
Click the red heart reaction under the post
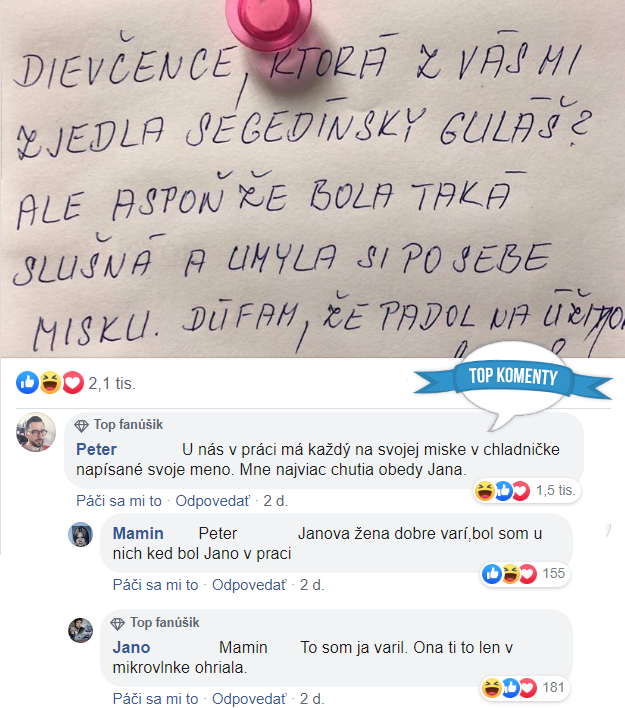[73, 383]
